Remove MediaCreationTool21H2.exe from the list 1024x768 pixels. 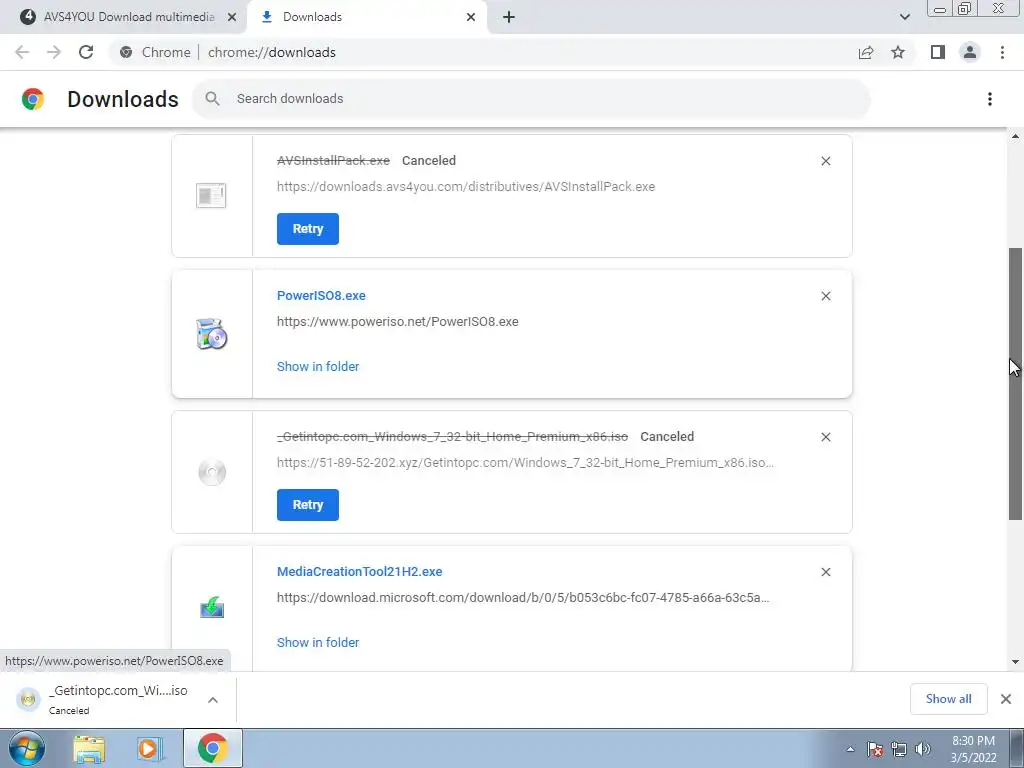825,572
